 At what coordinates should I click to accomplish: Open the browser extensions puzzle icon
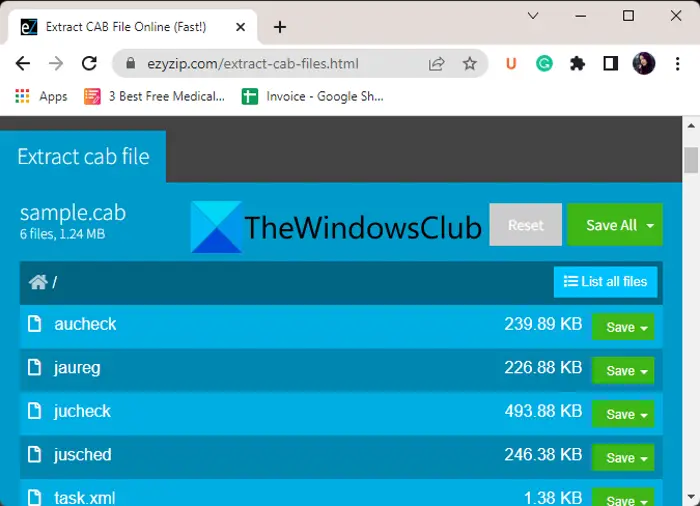click(577, 64)
